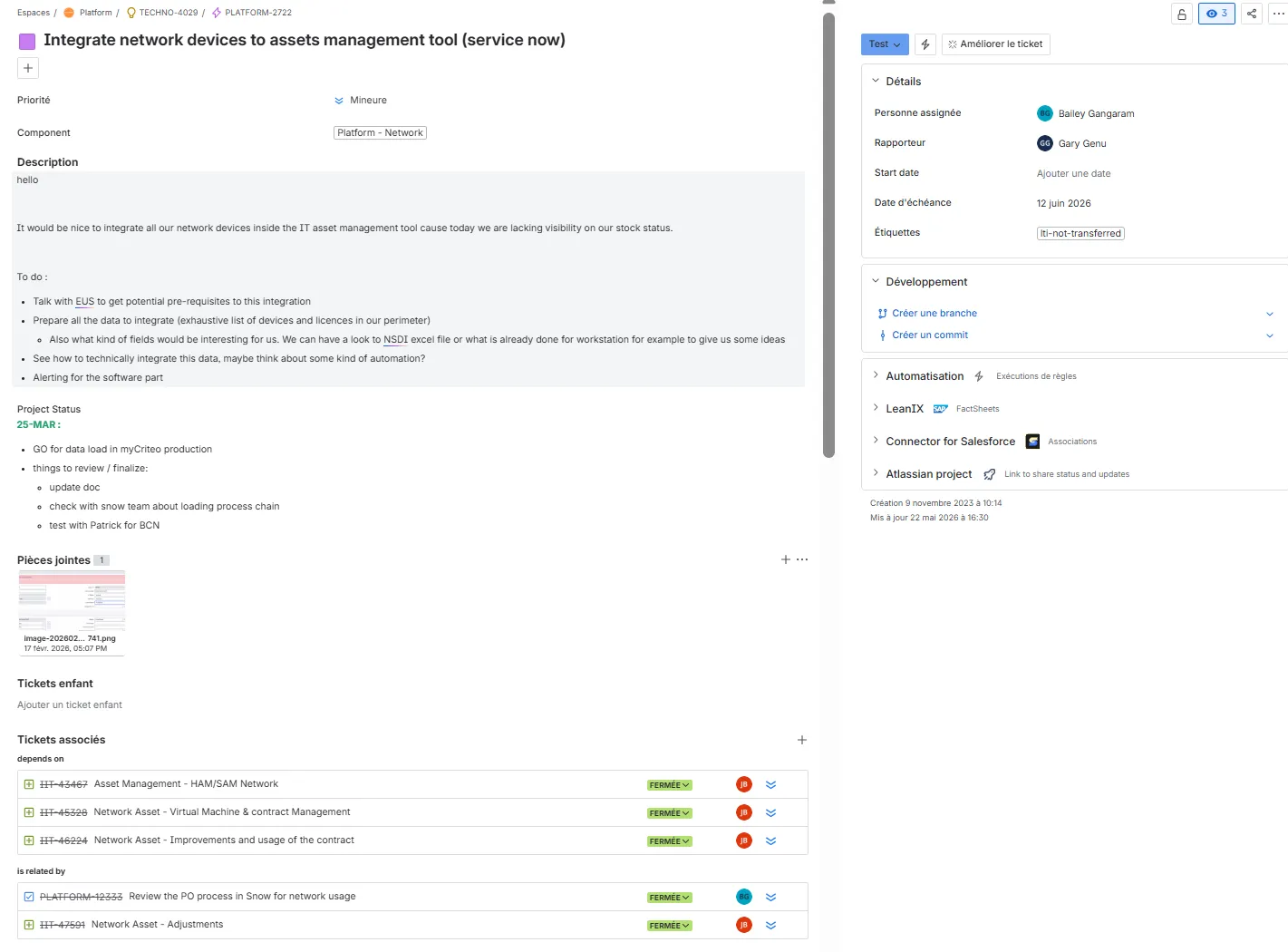
Task: Click priority icon on IIT-43467 row
Action: click(x=770, y=785)
